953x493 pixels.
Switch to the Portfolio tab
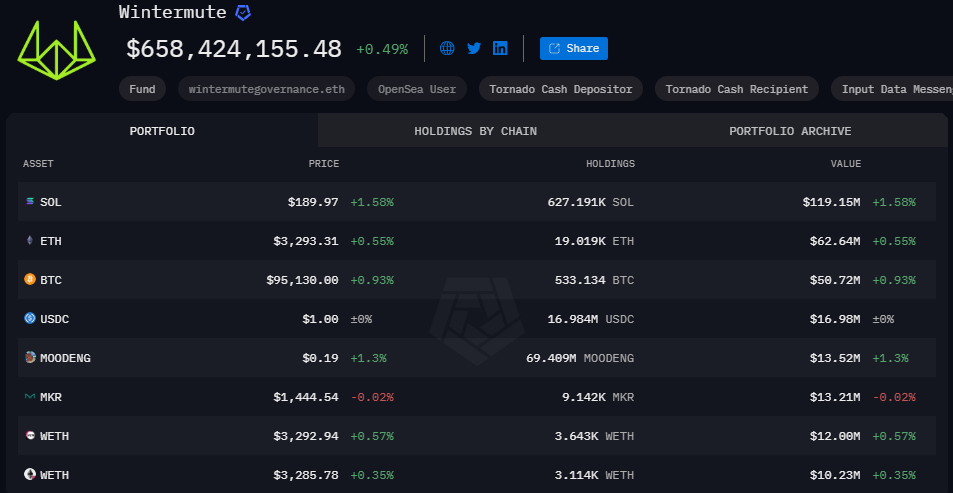[162, 131]
